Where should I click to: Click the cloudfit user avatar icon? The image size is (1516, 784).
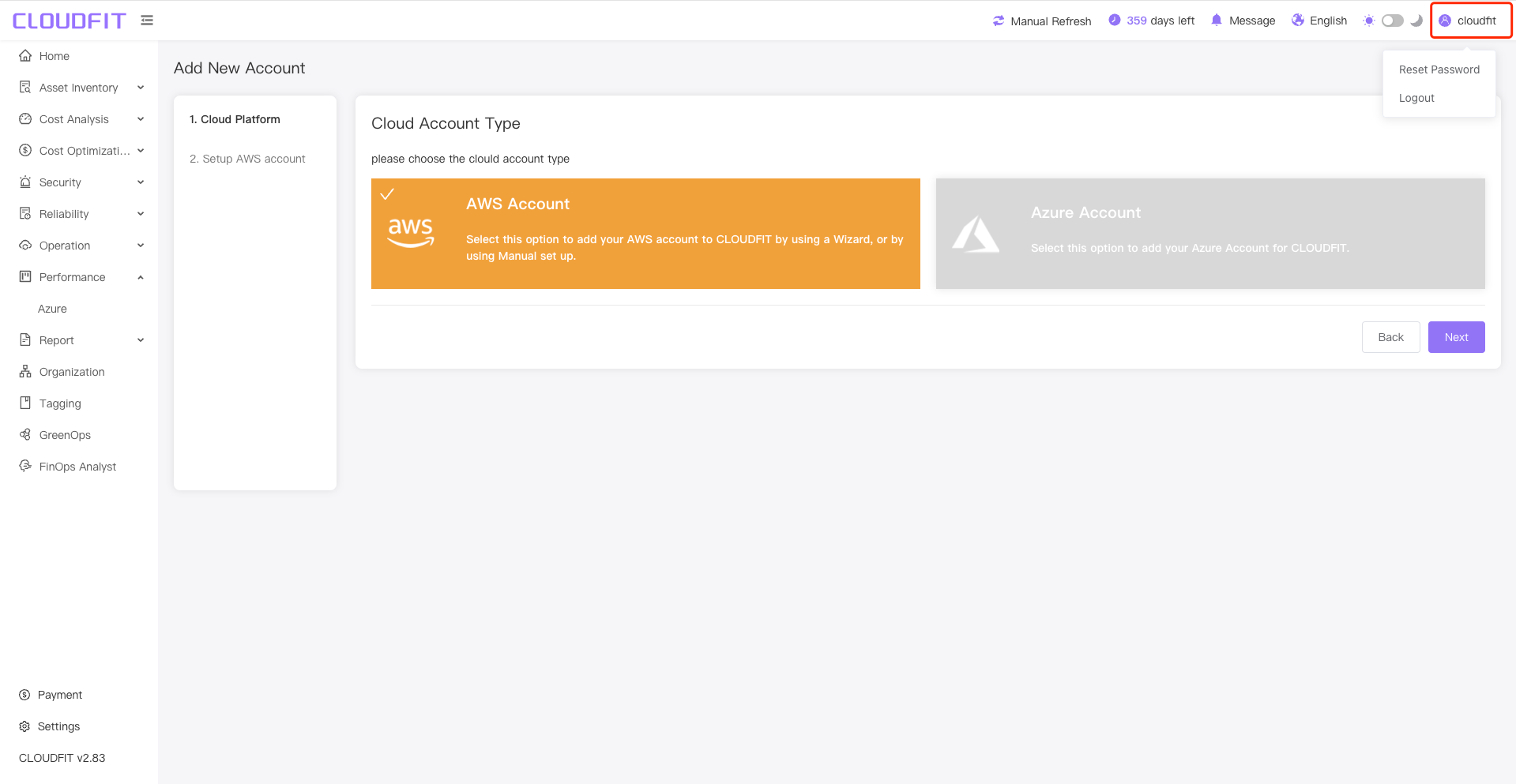pos(1445,21)
